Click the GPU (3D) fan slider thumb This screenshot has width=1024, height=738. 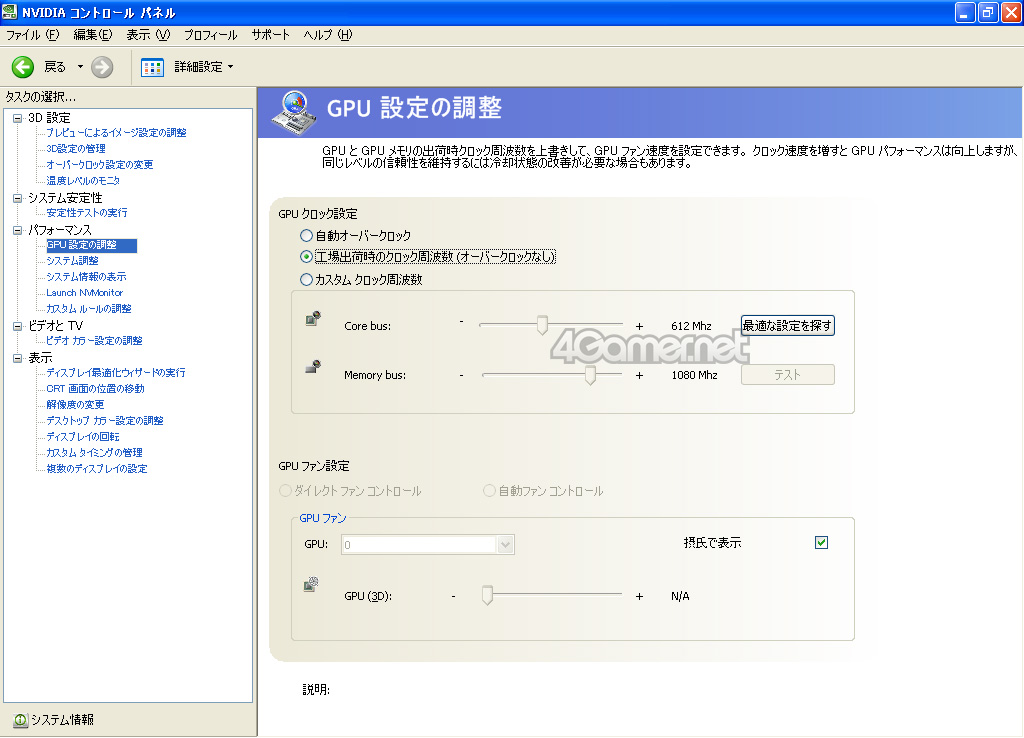click(487, 595)
